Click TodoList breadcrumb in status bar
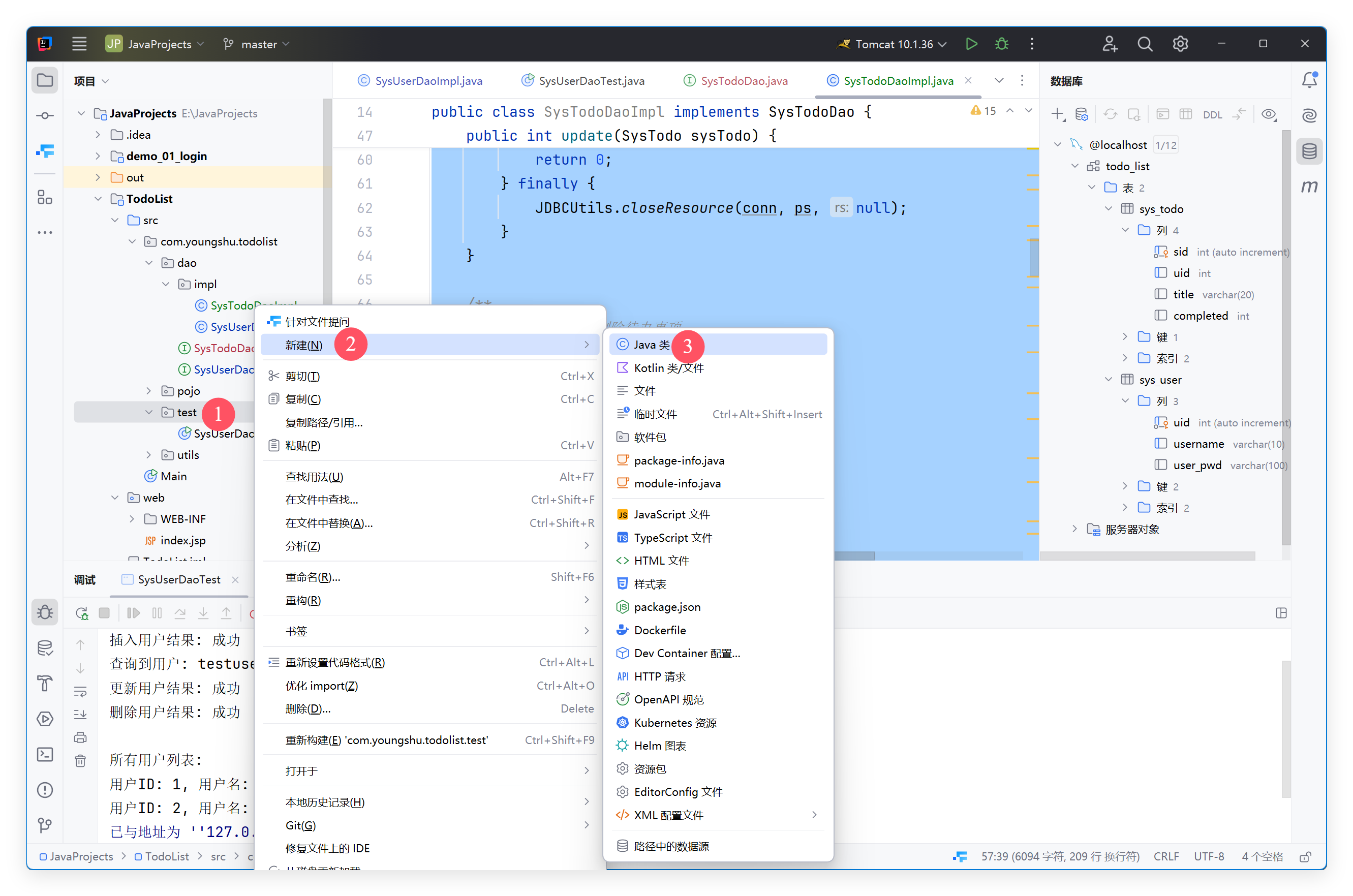This screenshot has width=1353, height=896. pos(162,856)
